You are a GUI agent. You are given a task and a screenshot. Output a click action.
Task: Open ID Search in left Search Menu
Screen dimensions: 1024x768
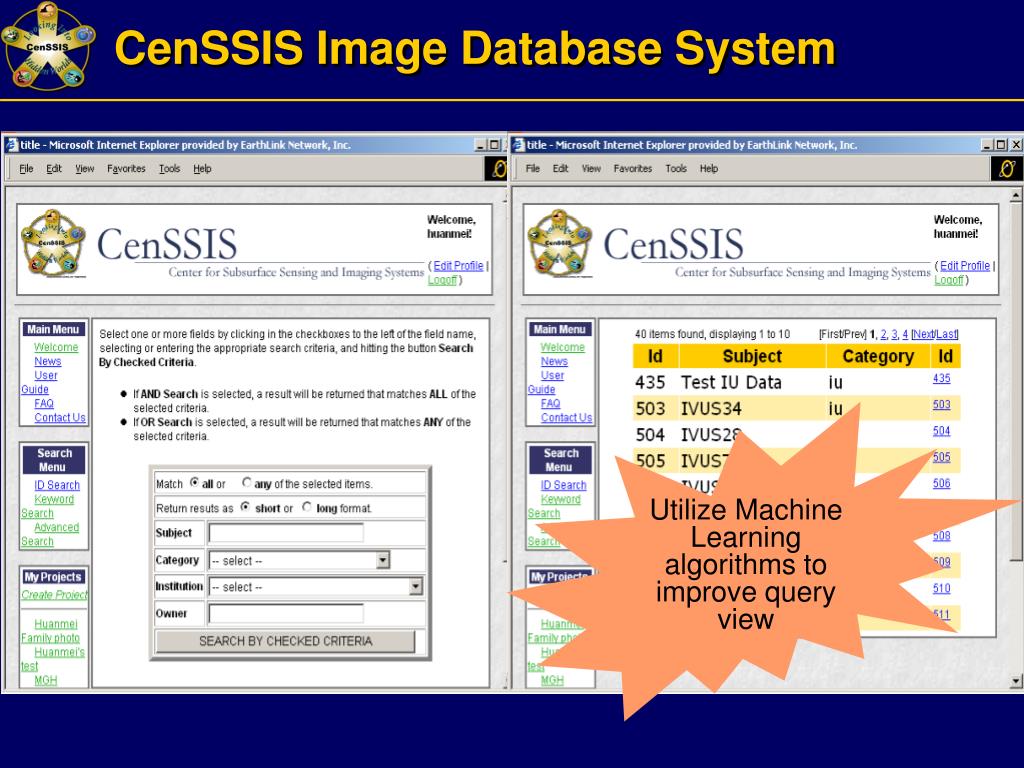[57, 485]
